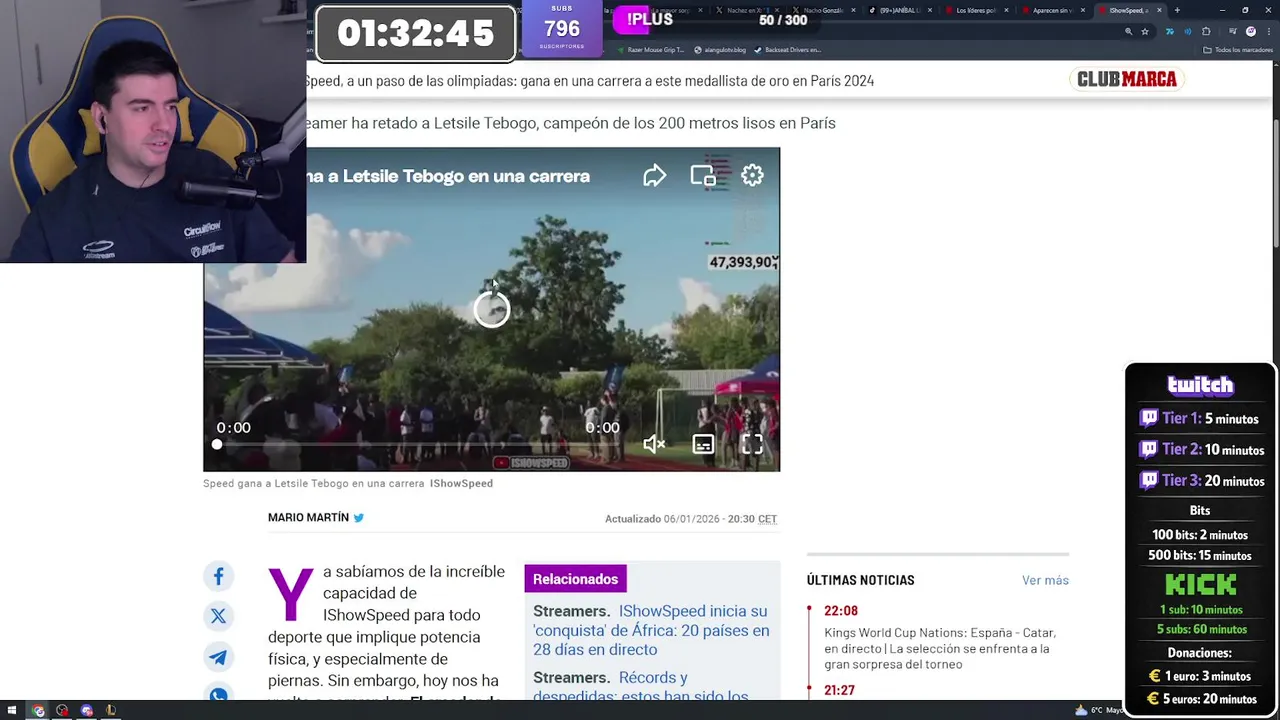Enter fullscreen on the video player
This screenshot has width=1280, height=720.
pyautogui.click(x=752, y=444)
